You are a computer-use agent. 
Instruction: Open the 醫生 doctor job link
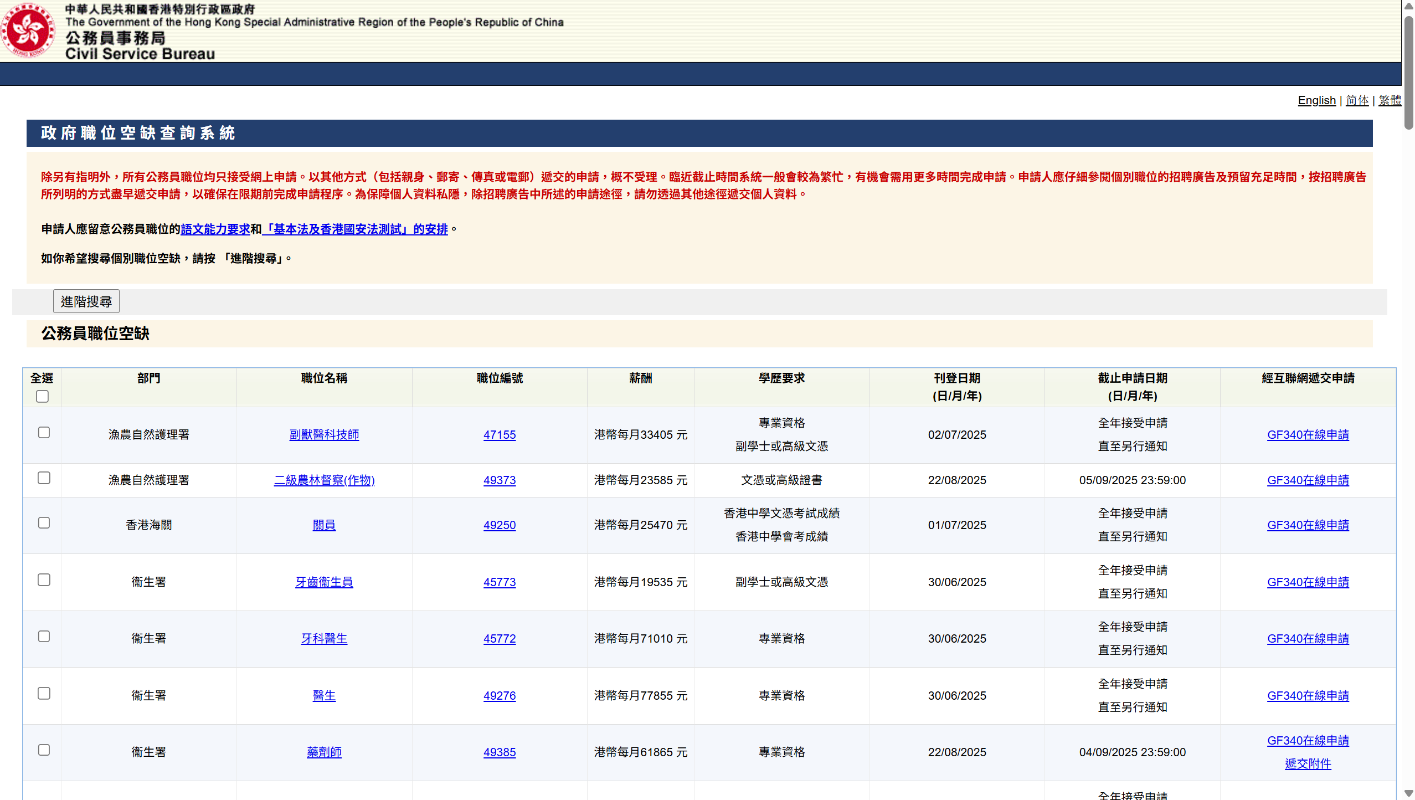[x=324, y=696]
